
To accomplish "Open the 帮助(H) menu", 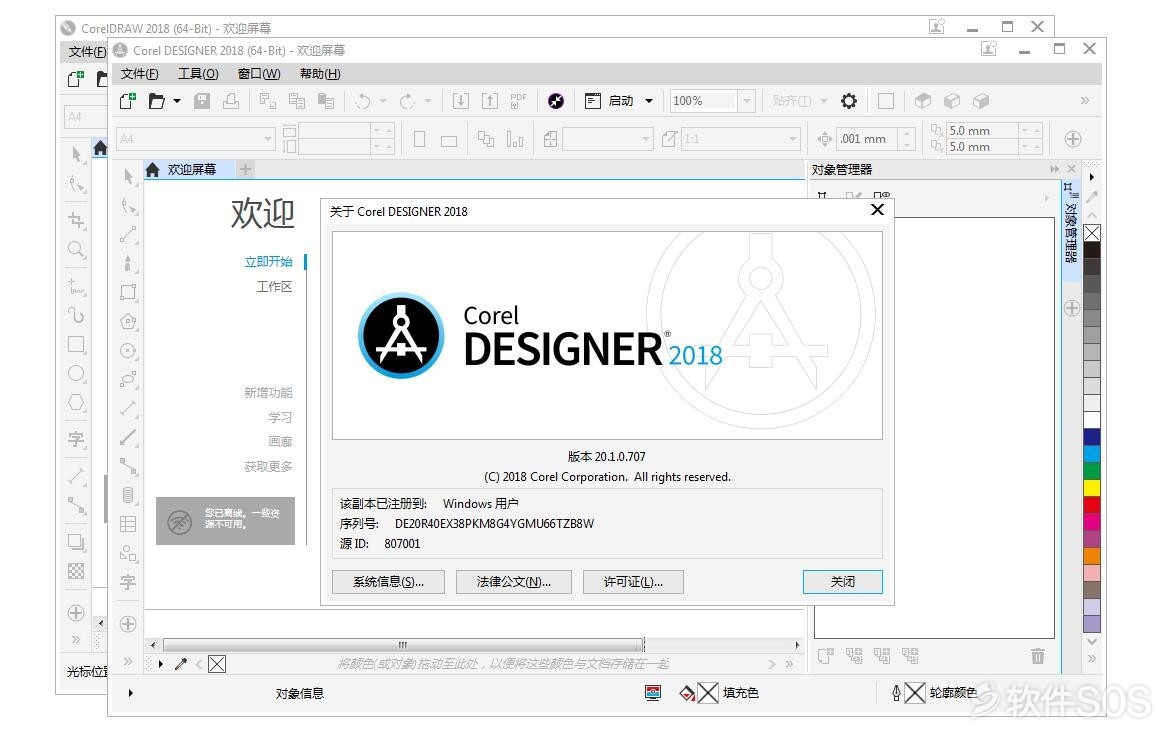I will [320, 74].
